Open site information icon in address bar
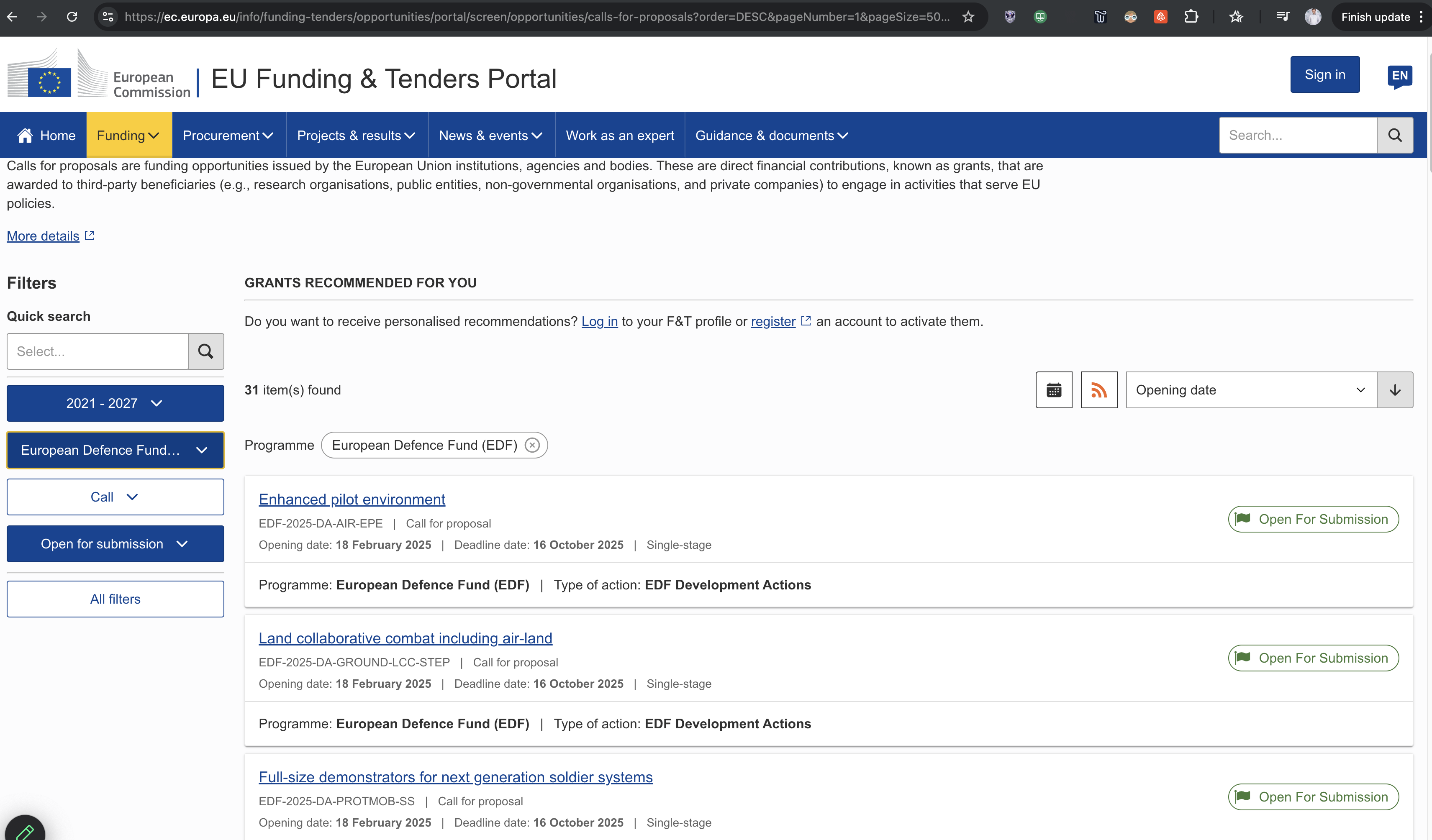The height and width of the screenshot is (840, 1432). [x=108, y=16]
